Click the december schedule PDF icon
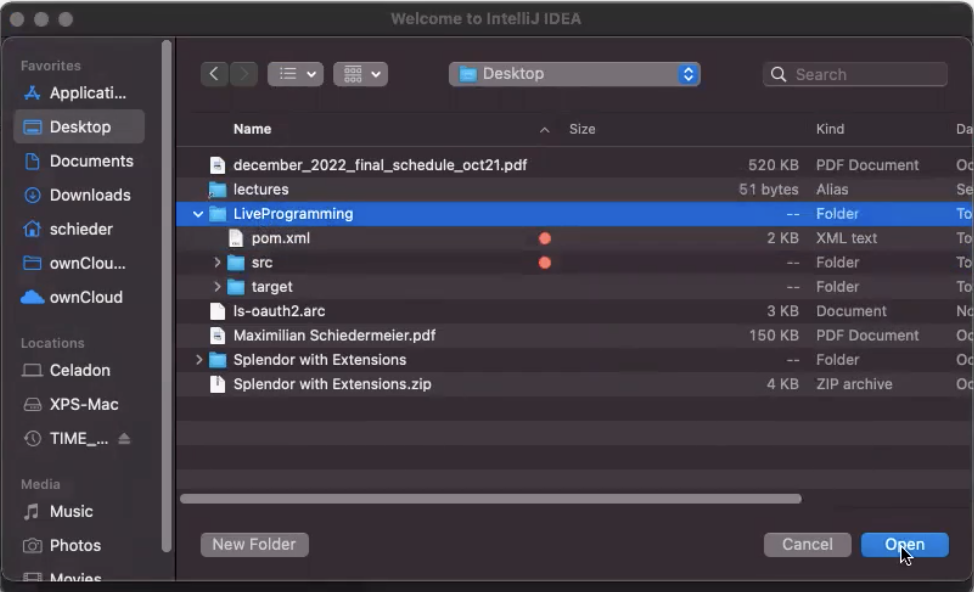 point(217,165)
